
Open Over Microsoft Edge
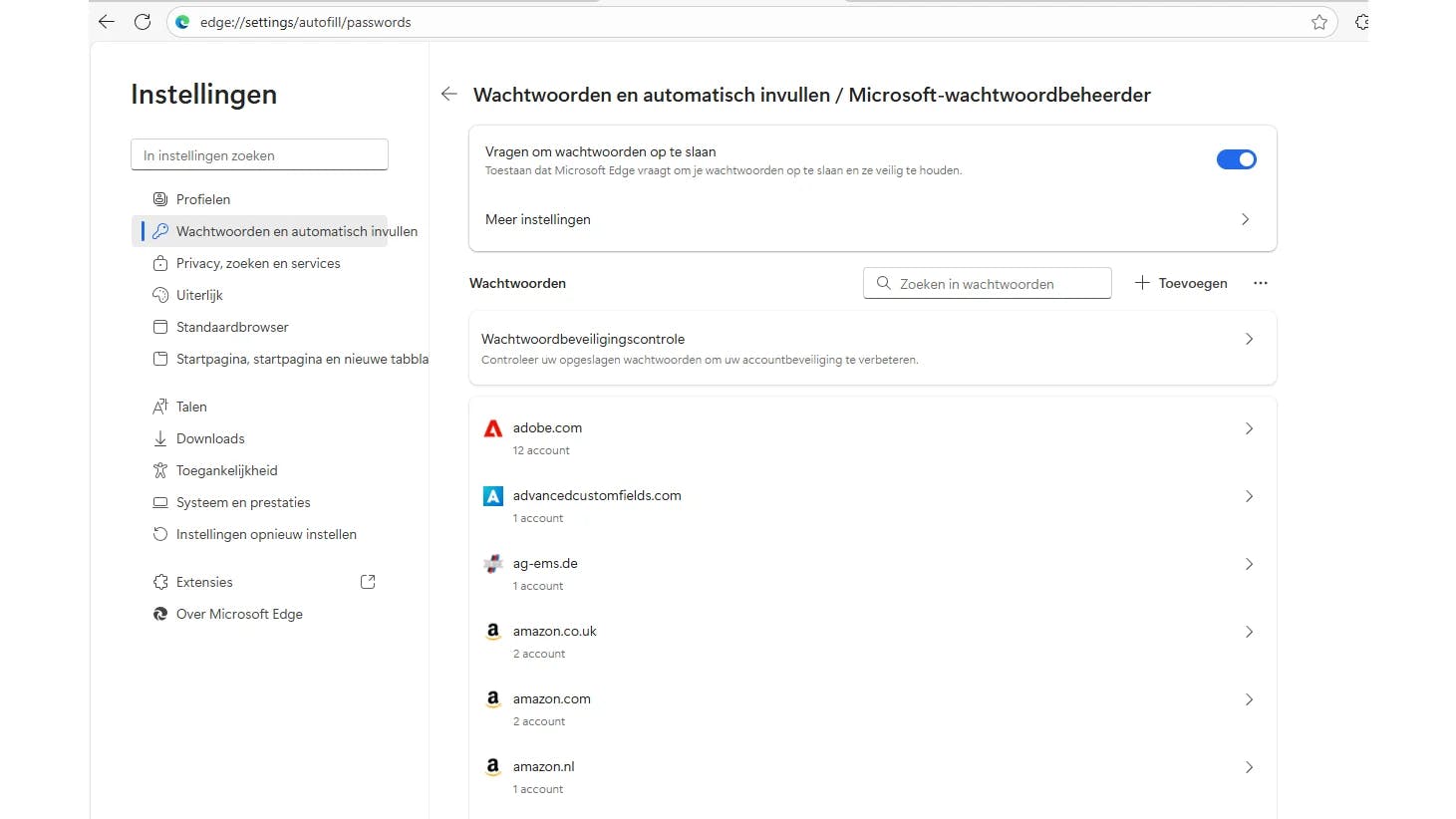(259, 614)
